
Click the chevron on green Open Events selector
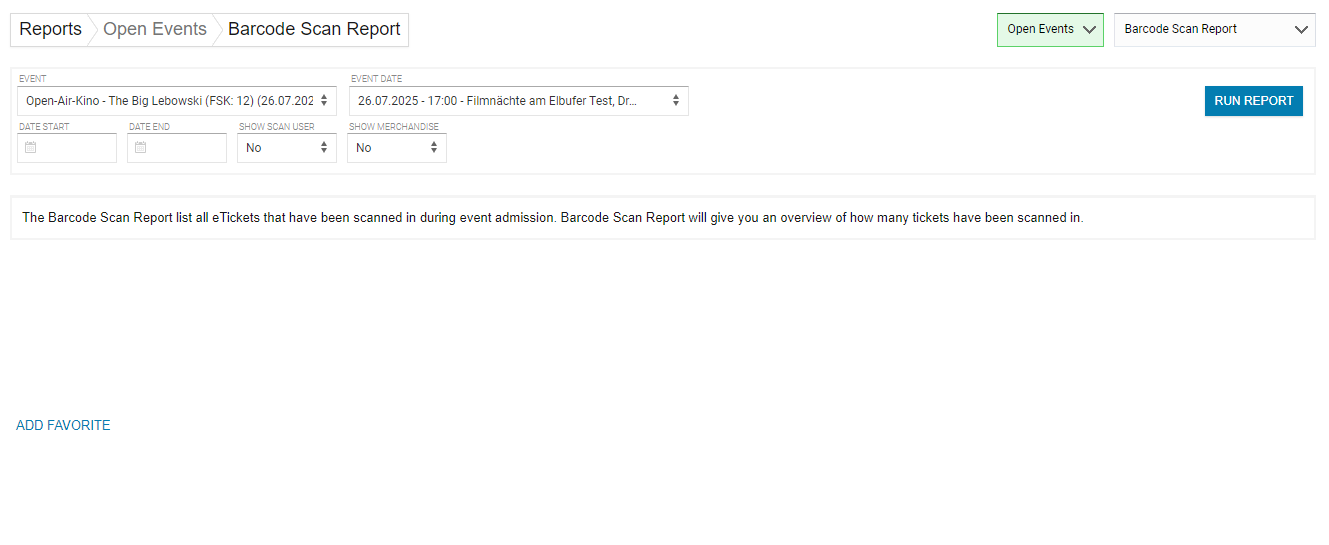tap(1089, 30)
